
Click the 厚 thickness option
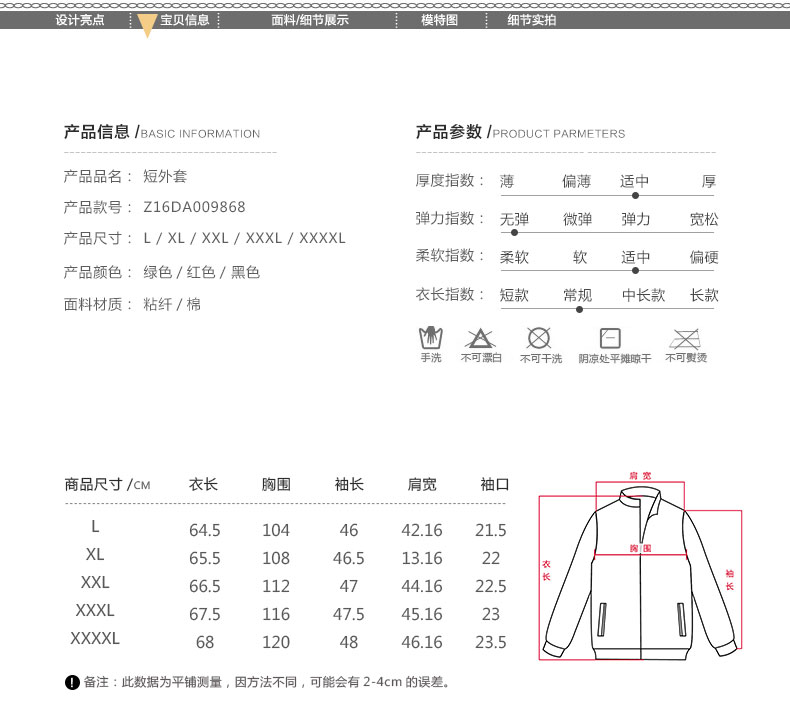[x=708, y=181]
